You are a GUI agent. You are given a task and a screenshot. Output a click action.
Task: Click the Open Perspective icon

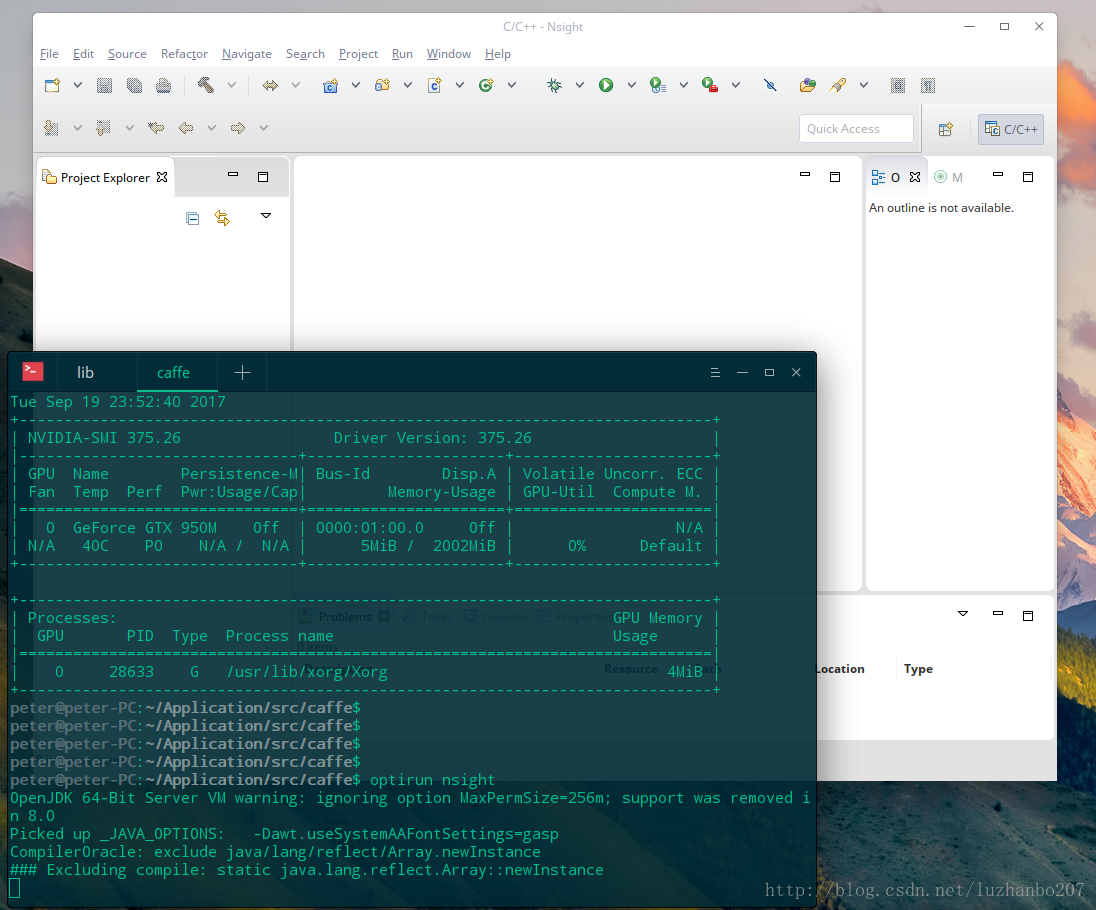[946, 129]
